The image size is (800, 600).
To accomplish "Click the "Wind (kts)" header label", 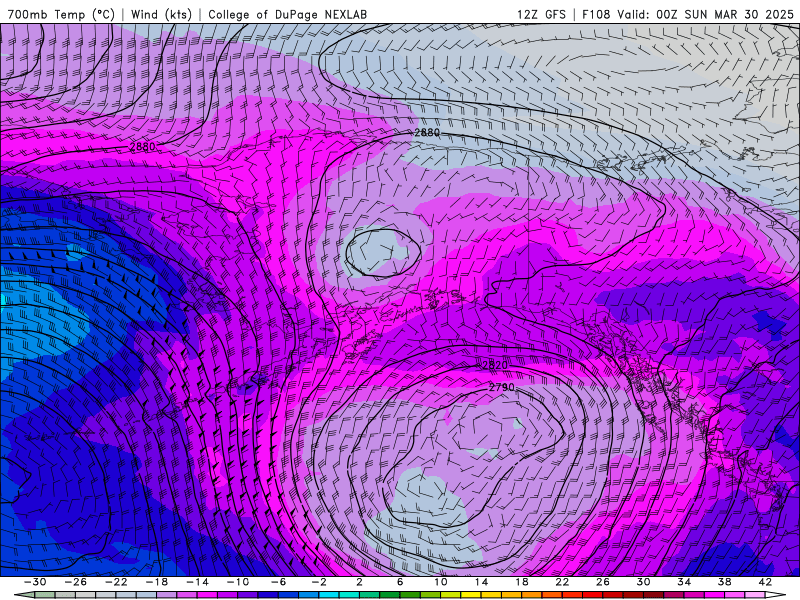I will pos(161,14).
